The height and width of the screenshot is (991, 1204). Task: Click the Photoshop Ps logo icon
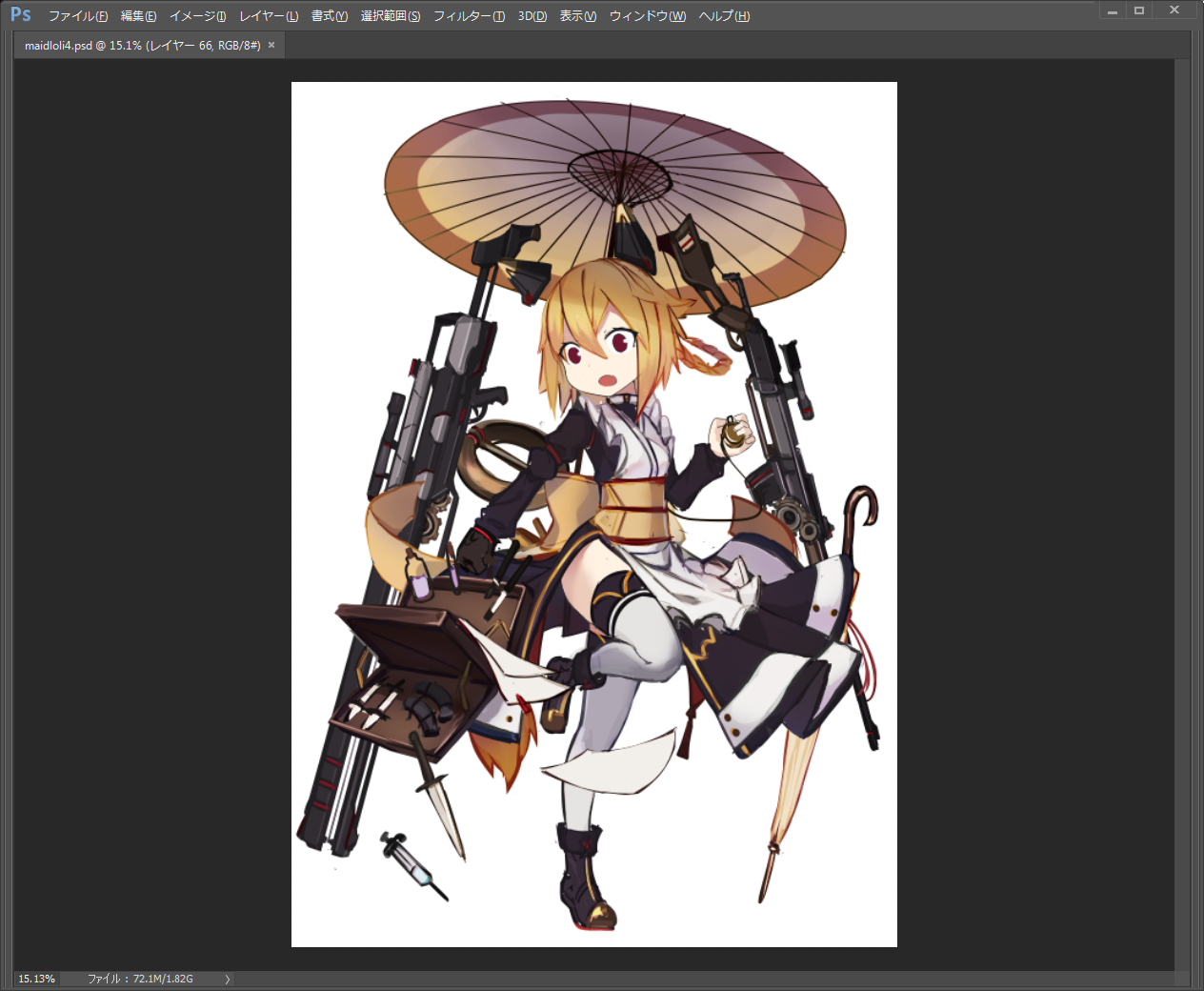[x=21, y=15]
